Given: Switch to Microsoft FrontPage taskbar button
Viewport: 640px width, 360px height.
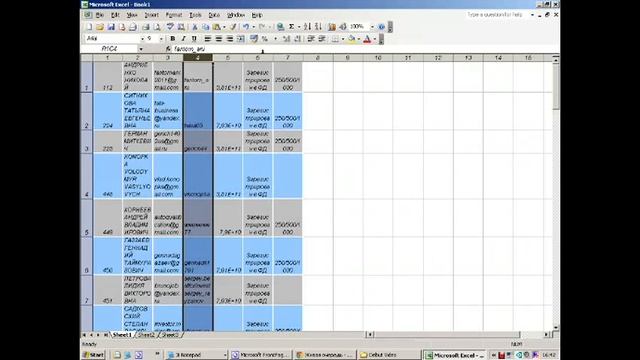Looking at the screenshot, I should point(260,355).
